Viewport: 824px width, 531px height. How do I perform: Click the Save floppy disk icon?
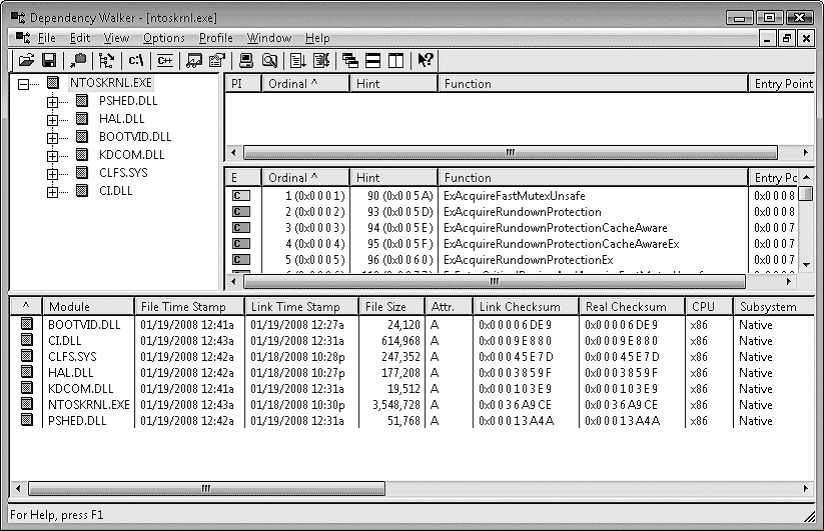point(48,61)
